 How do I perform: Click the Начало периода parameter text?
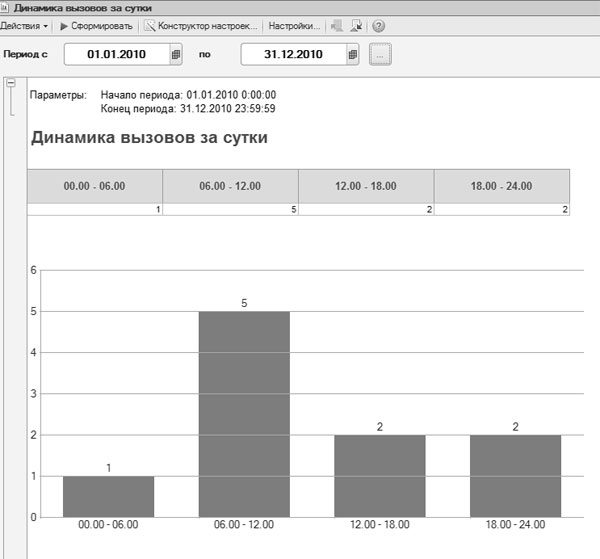point(188,95)
